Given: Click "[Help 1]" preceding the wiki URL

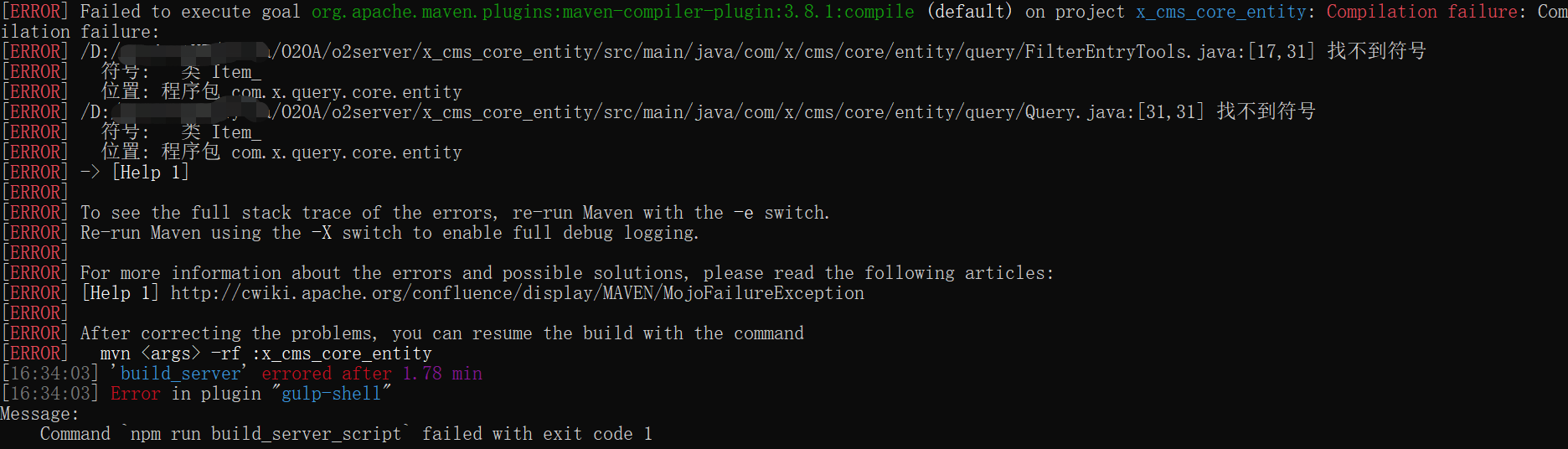Looking at the screenshot, I should pos(120,293).
